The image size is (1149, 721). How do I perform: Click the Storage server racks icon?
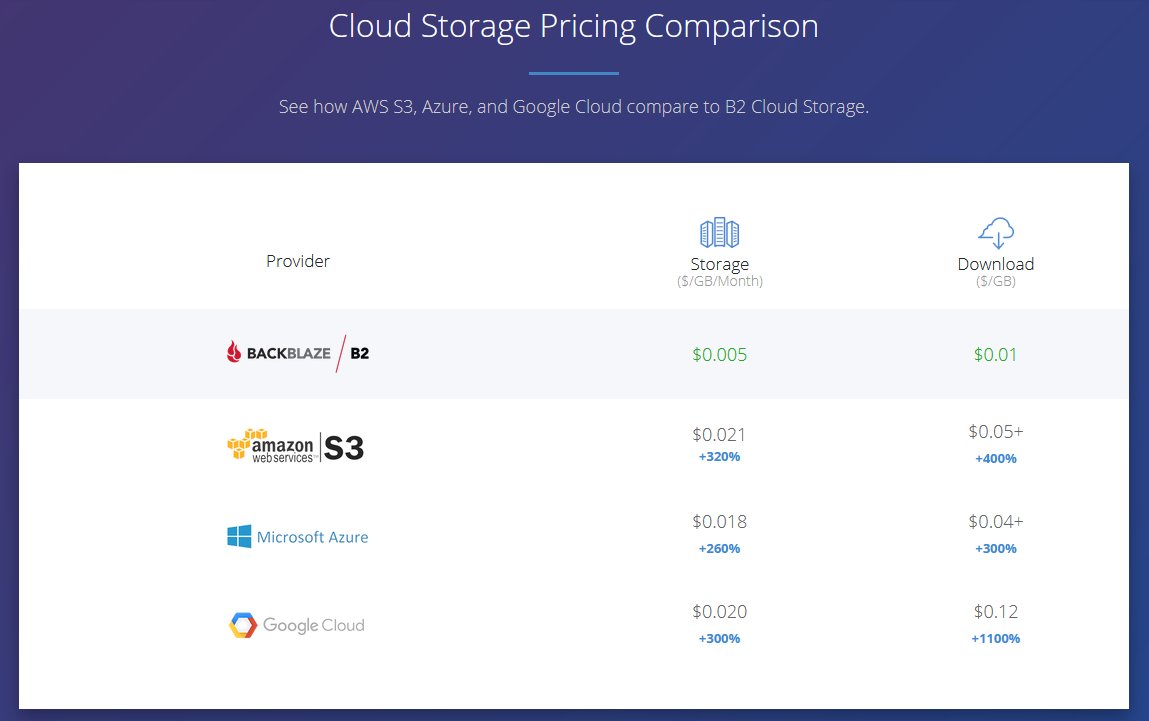point(719,233)
